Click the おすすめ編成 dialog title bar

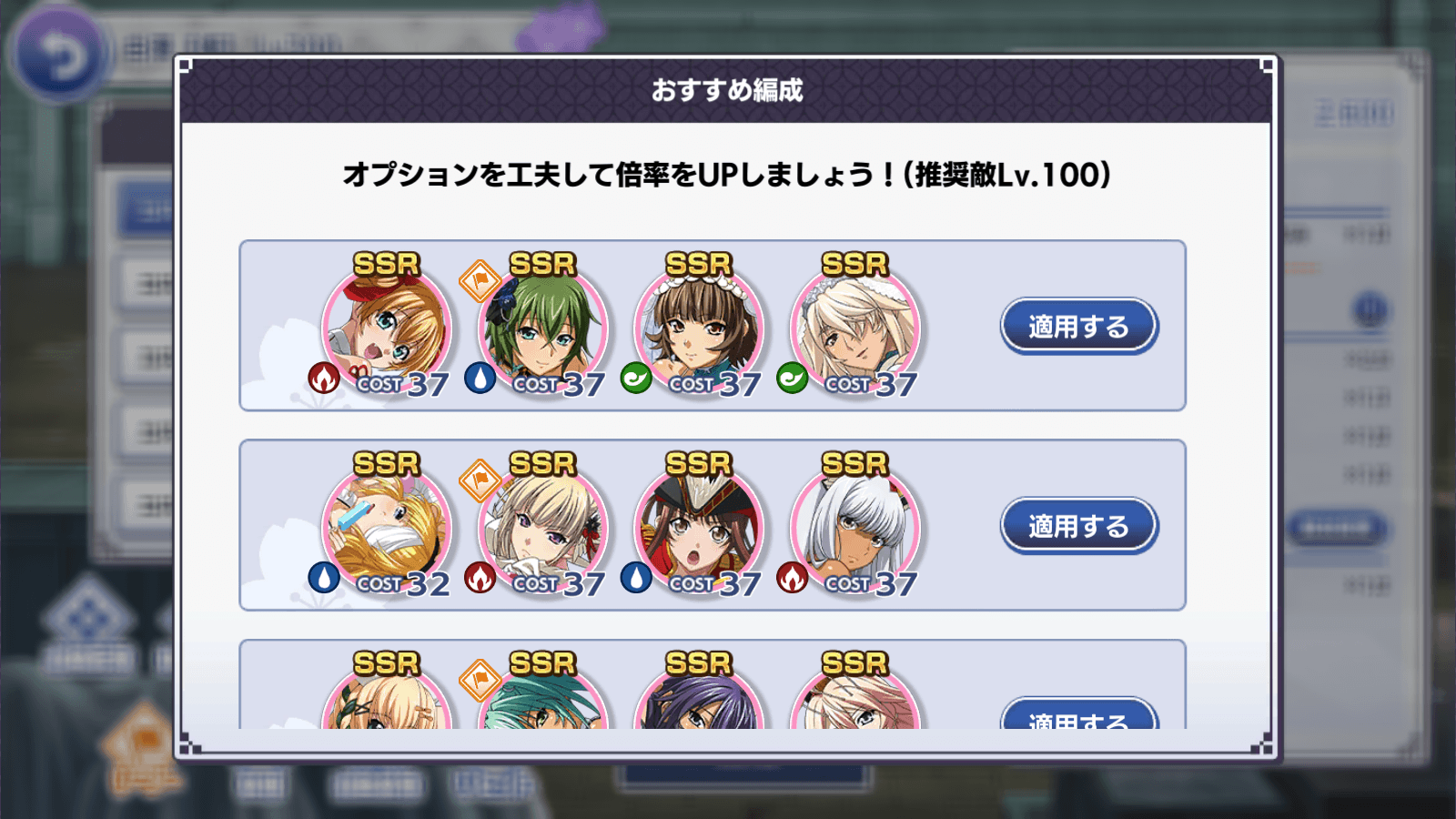tap(726, 90)
